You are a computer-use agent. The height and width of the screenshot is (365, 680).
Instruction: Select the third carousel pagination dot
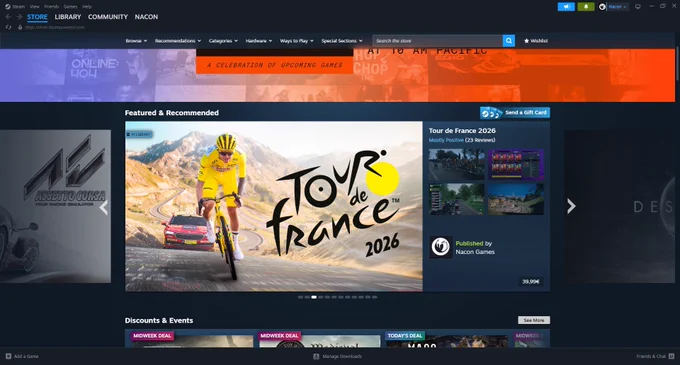(x=314, y=297)
